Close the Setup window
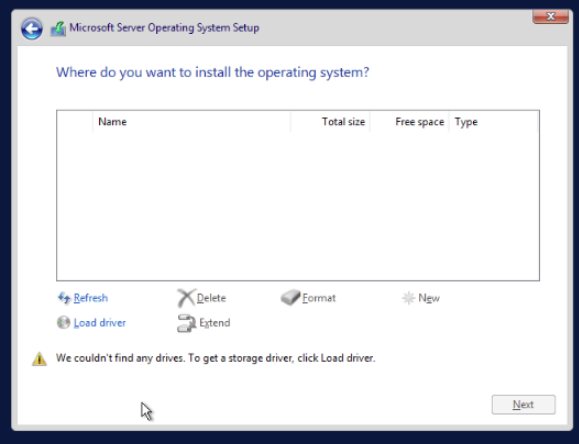 [551, 16]
